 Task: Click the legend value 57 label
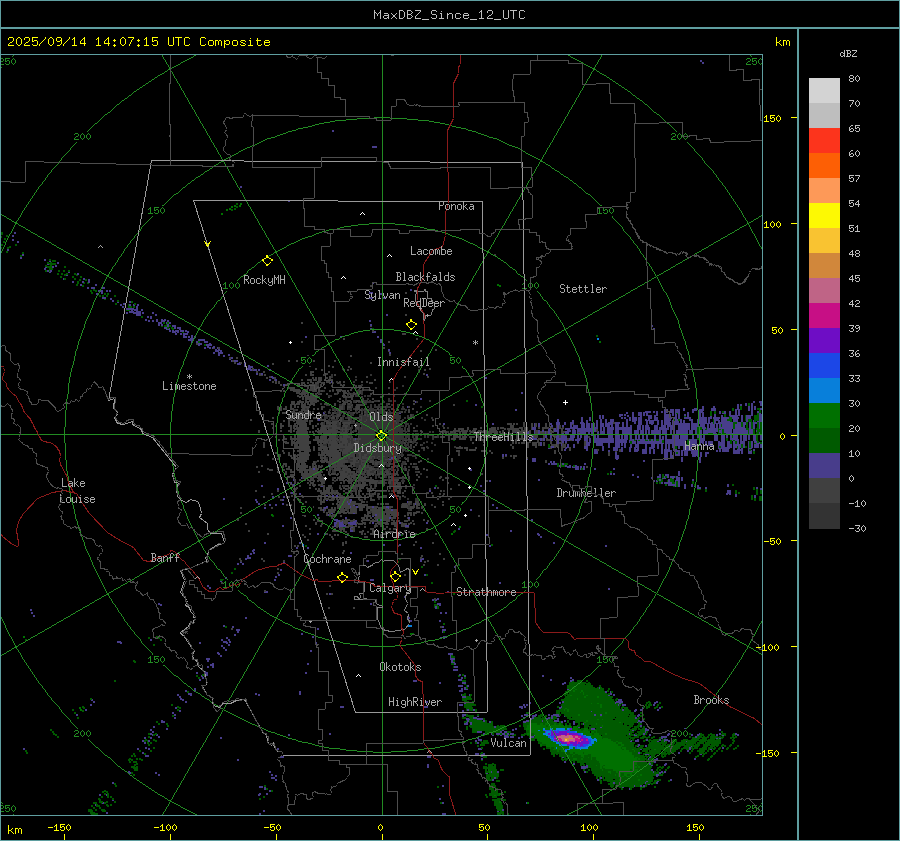[854, 179]
